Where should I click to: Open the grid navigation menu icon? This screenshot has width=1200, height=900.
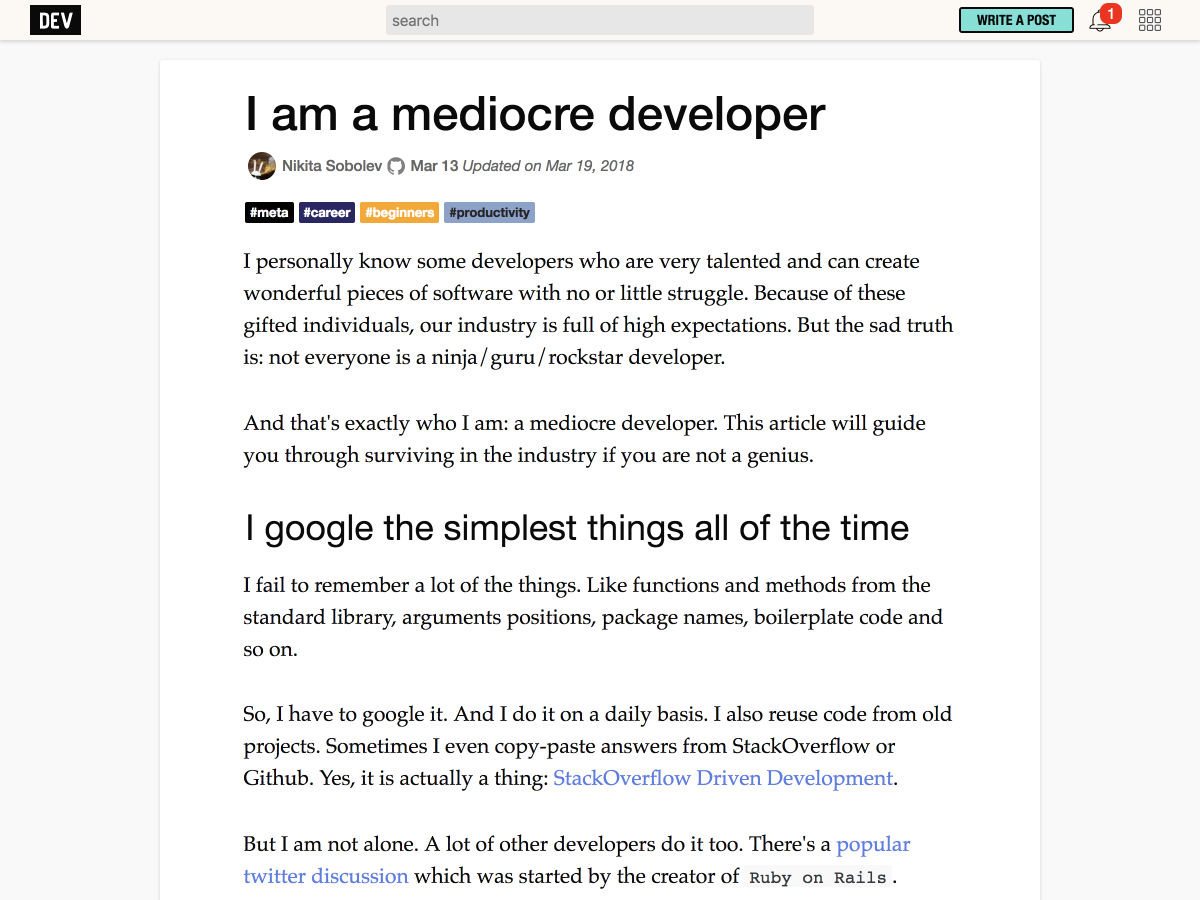point(1150,20)
